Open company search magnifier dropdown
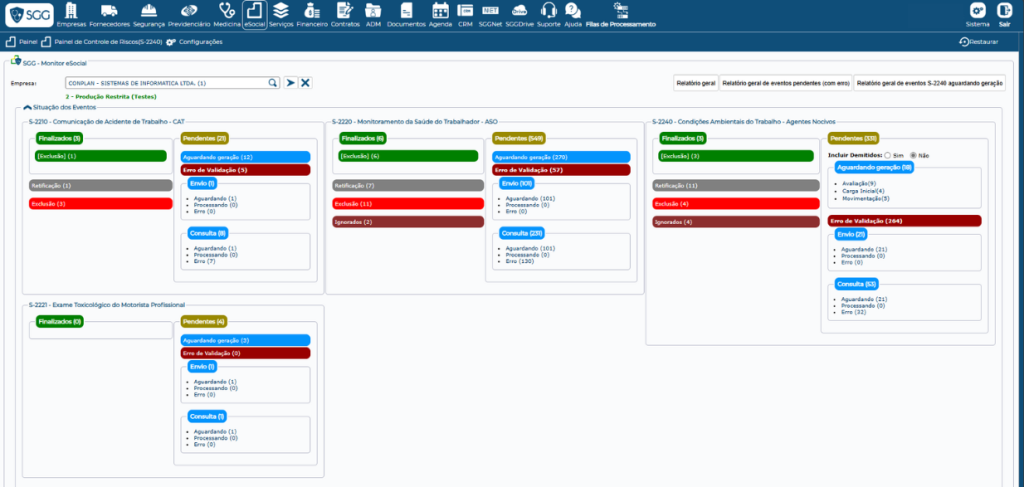The width and height of the screenshot is (1024, 487). click(x=272, y=83)
